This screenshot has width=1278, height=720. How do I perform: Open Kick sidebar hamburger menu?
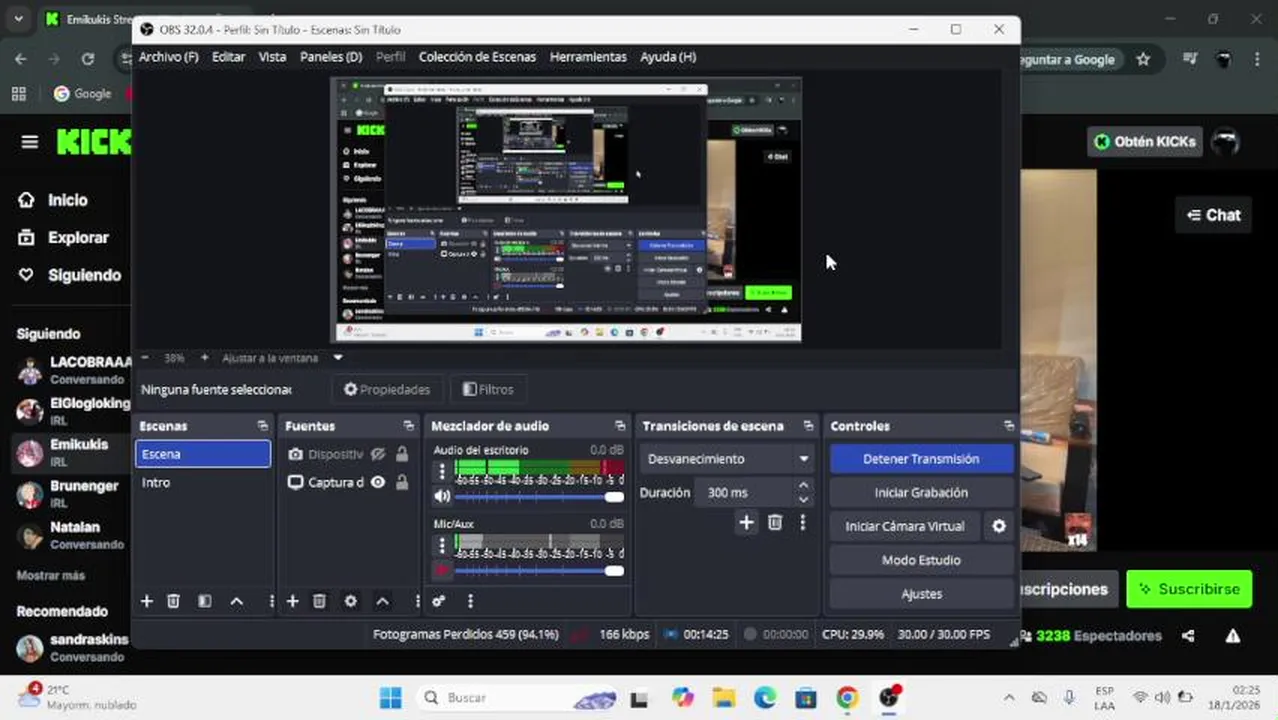pos(29,142)
